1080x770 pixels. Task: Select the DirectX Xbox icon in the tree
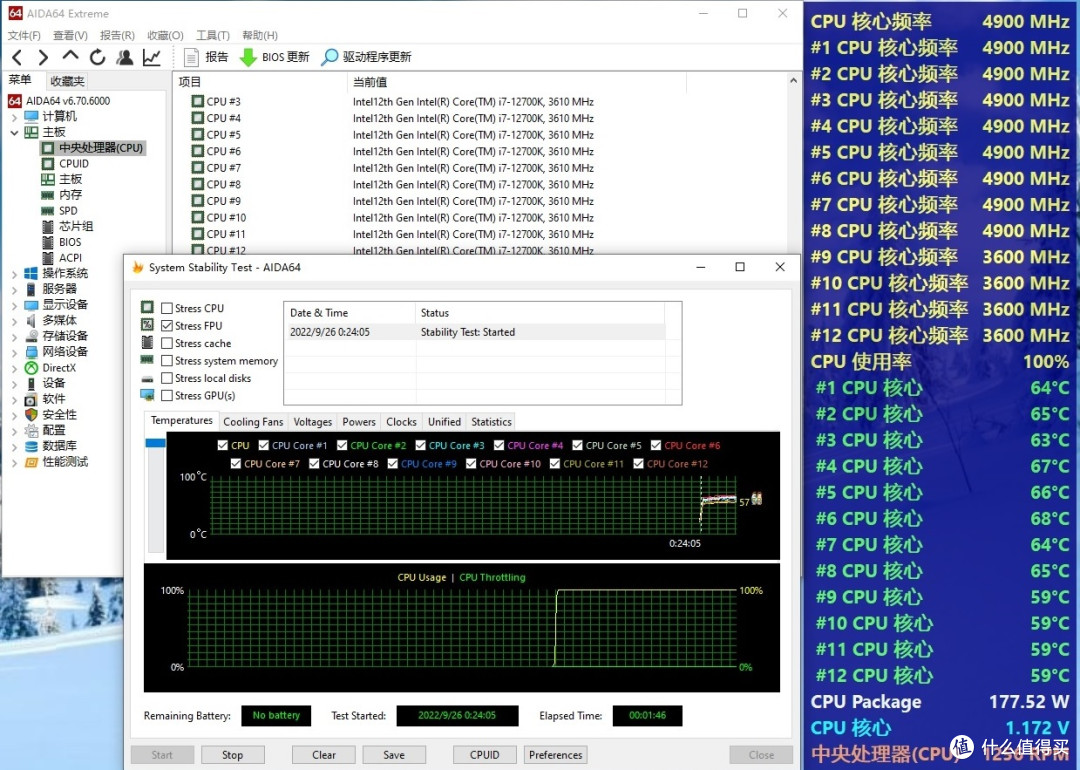32,368
